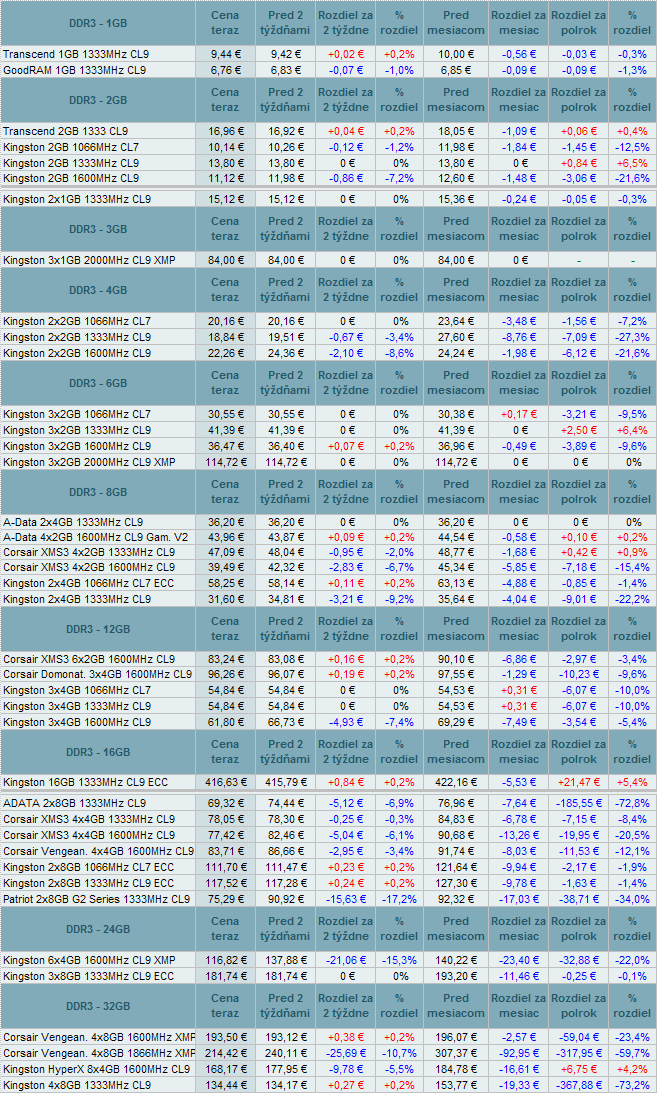Click the -17,2% two-week percent value
The image size is (657, 1093).
click(x=399, y=899)
